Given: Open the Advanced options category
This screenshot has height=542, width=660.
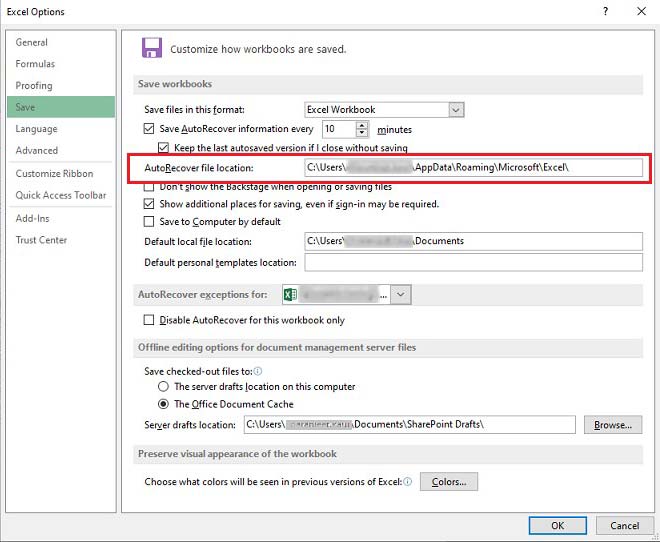Looking at the screenshot, I should tap(37, 150).
